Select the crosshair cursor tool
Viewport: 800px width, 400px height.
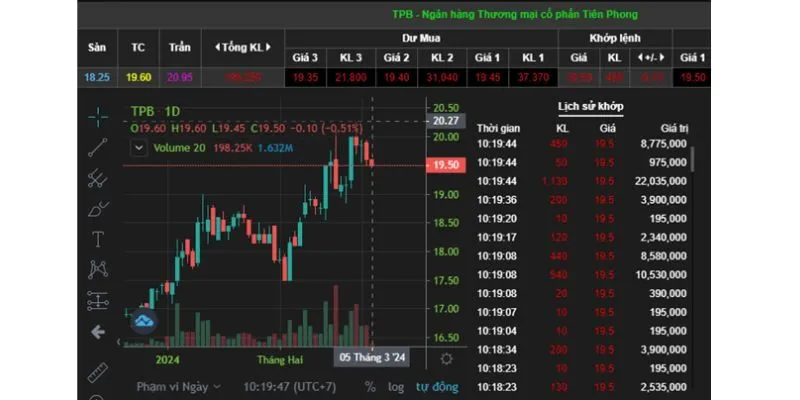(x=97, y=117)
